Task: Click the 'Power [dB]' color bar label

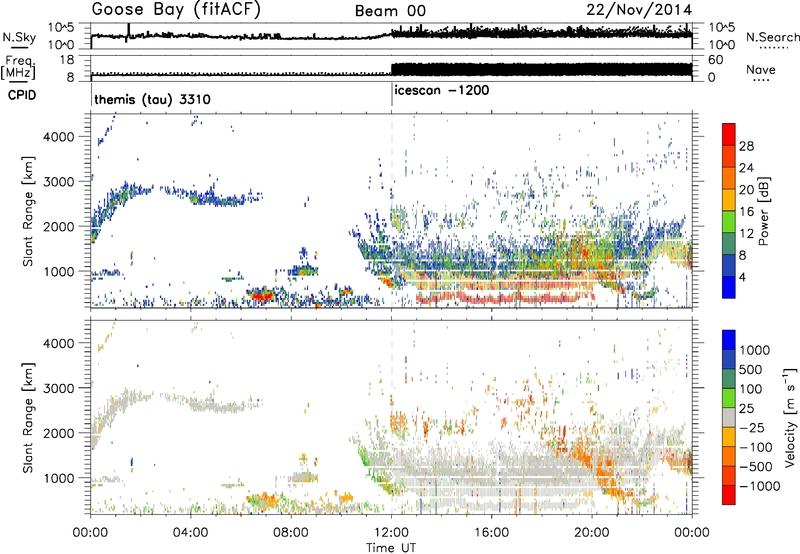Action: [x=763, y=211]
